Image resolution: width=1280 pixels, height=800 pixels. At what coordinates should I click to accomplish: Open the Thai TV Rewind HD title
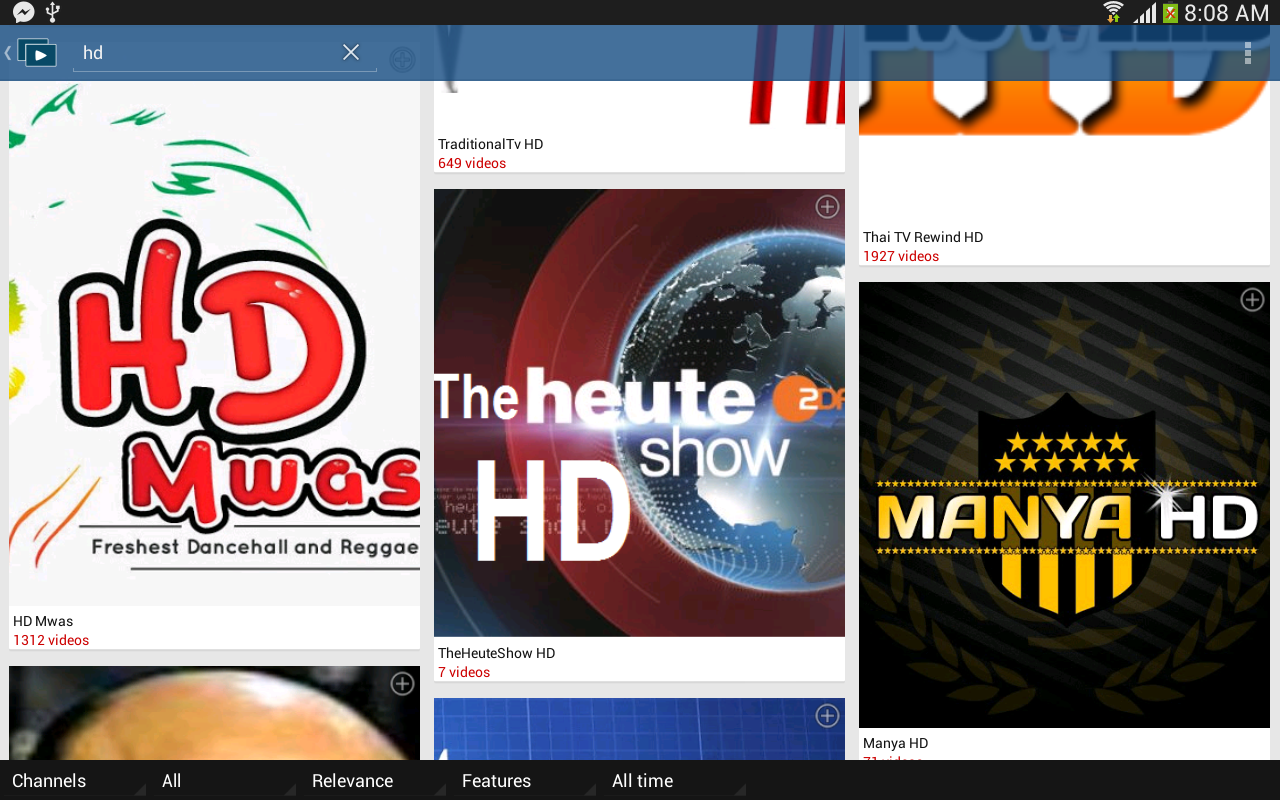tap(923, 237)
